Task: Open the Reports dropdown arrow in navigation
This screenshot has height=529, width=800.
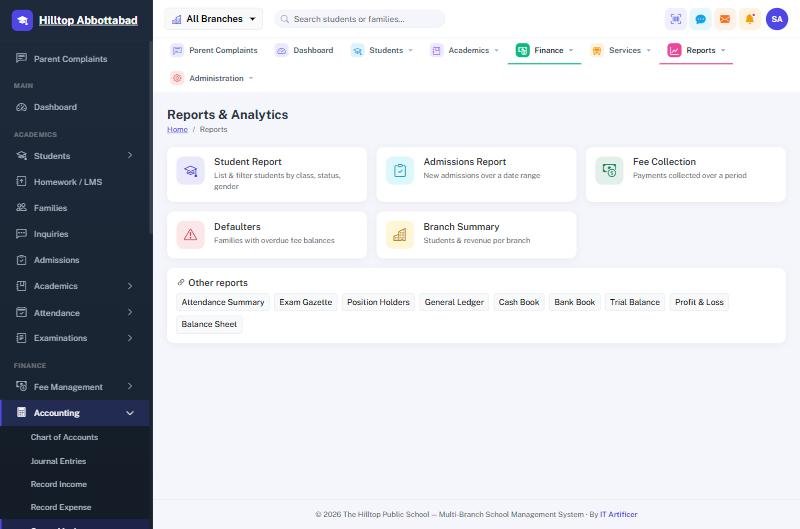Action: click(x=723, y=50)
